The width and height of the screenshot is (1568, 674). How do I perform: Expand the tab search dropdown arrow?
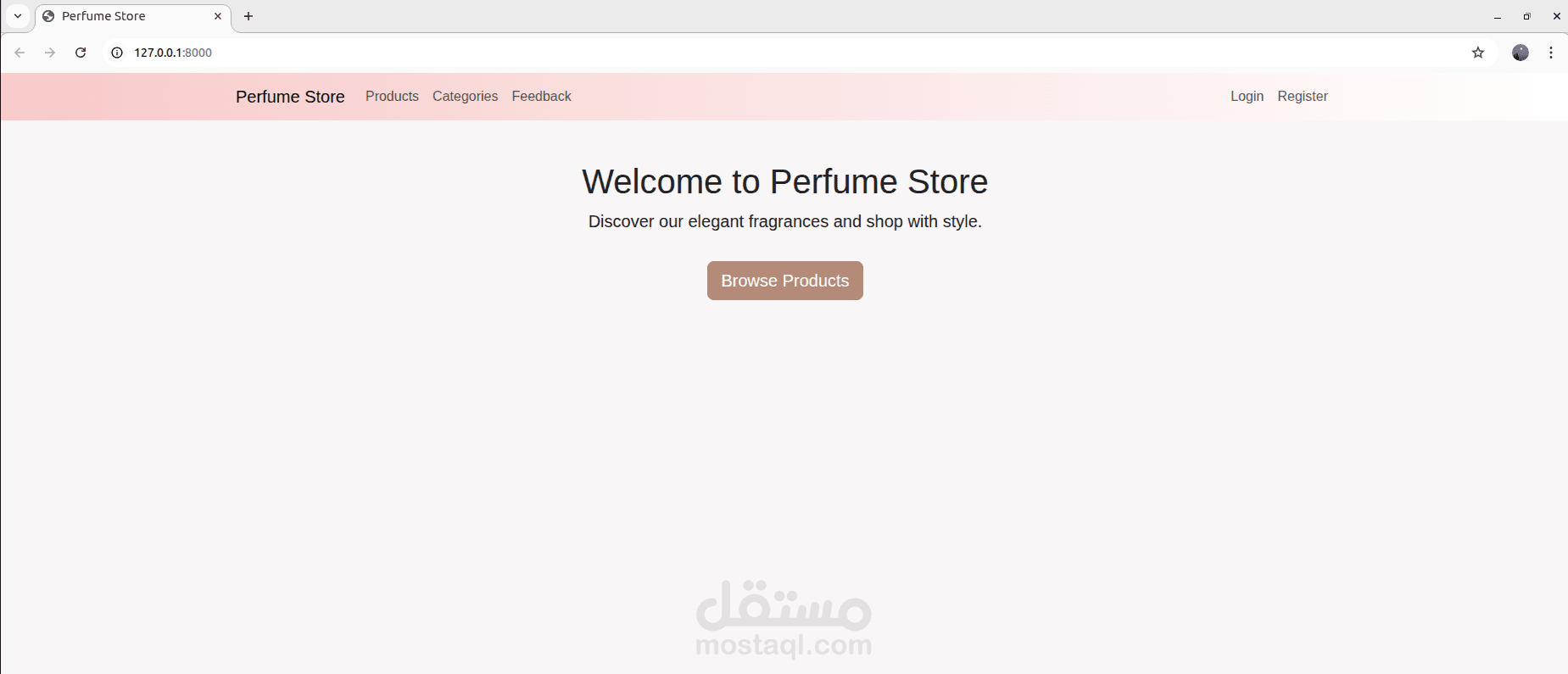18,16
